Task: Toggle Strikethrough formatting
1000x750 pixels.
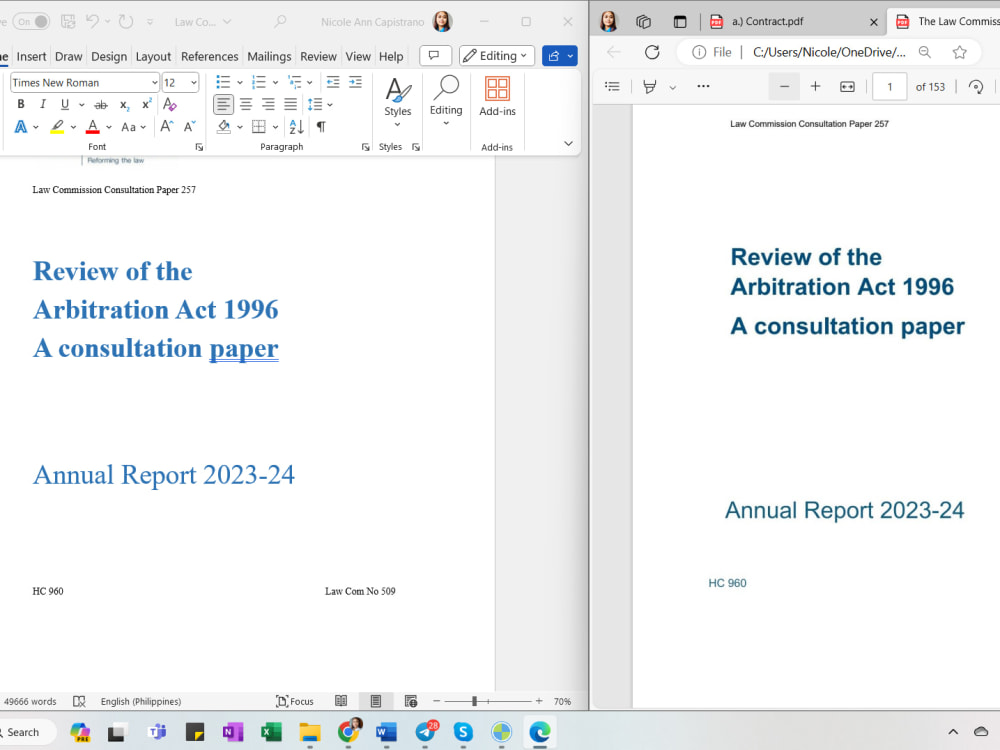Action: [x=101, y=105]
